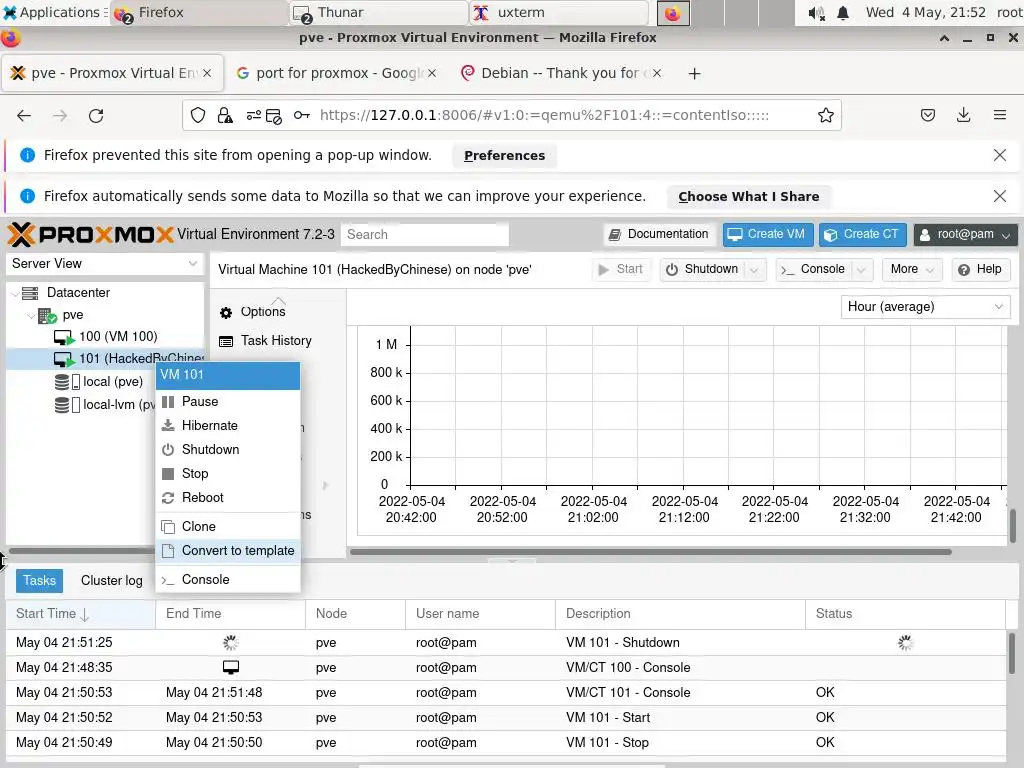
Task: Dismiss the Mozilla data sharing notification
Action: coord(999,196)
